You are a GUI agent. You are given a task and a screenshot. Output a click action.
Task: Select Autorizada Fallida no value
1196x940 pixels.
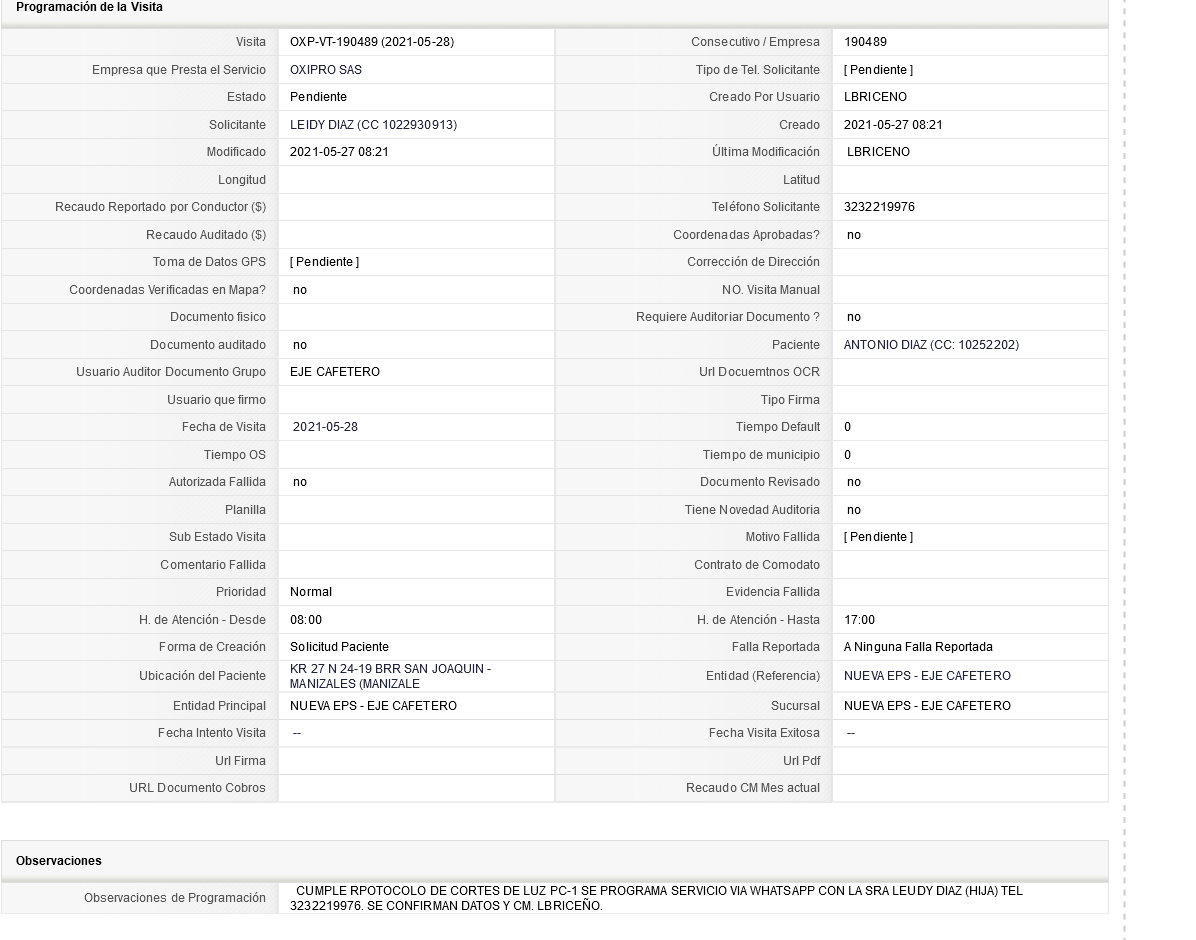tap(300, 482)
